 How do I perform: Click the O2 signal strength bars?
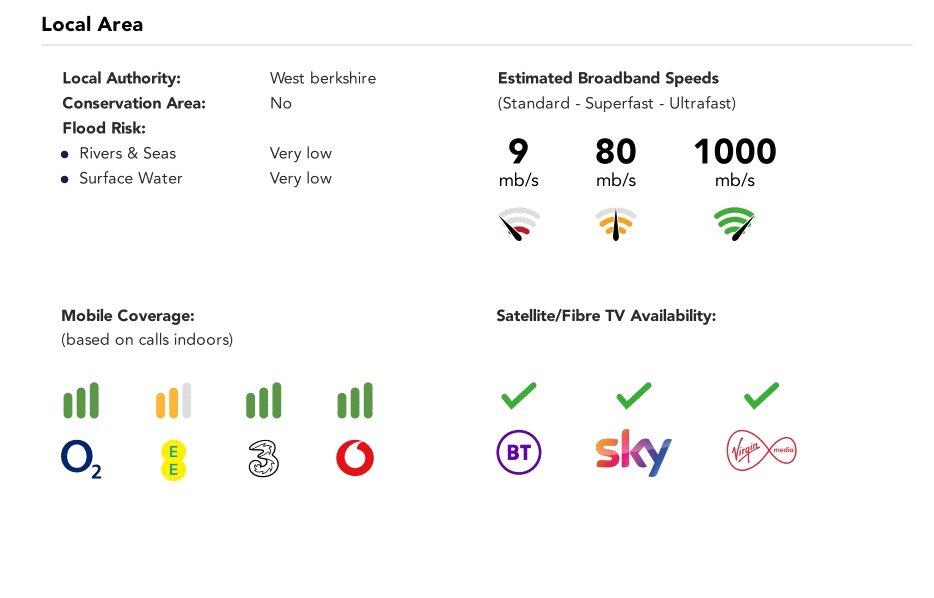(x=81, y=401)
